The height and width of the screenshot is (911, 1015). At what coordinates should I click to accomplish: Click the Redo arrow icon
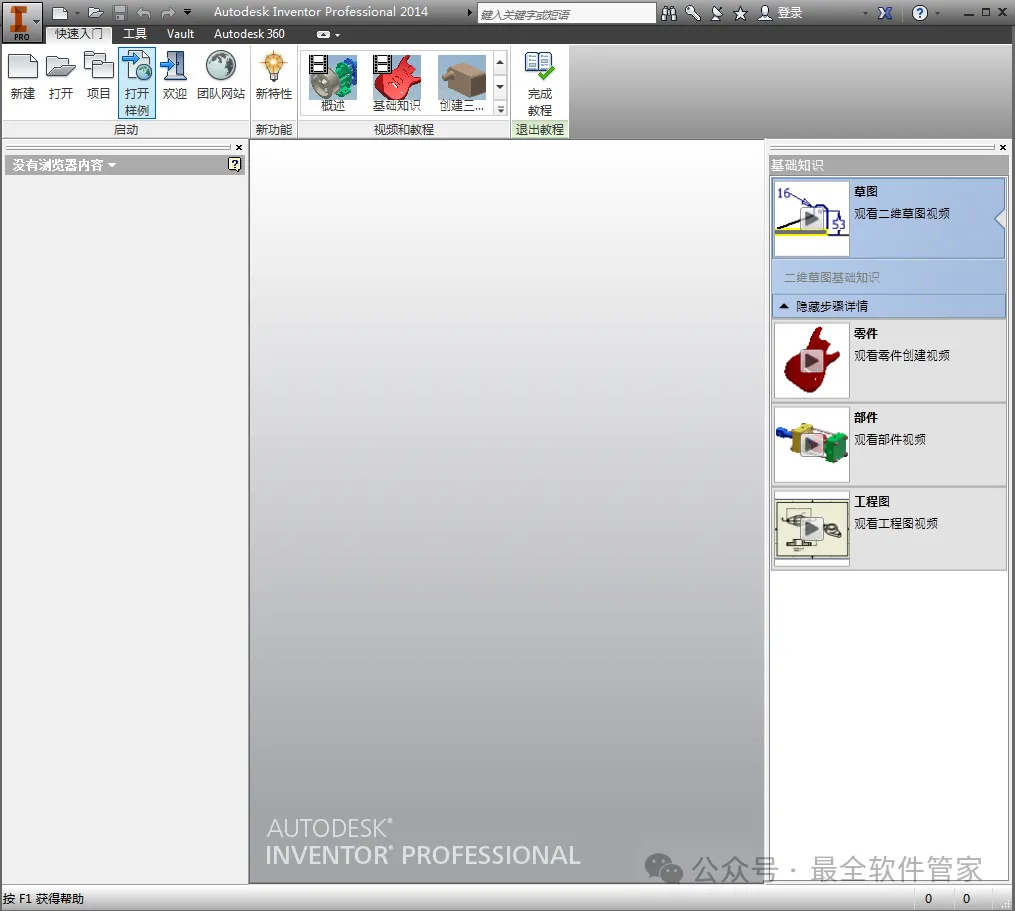168,12
